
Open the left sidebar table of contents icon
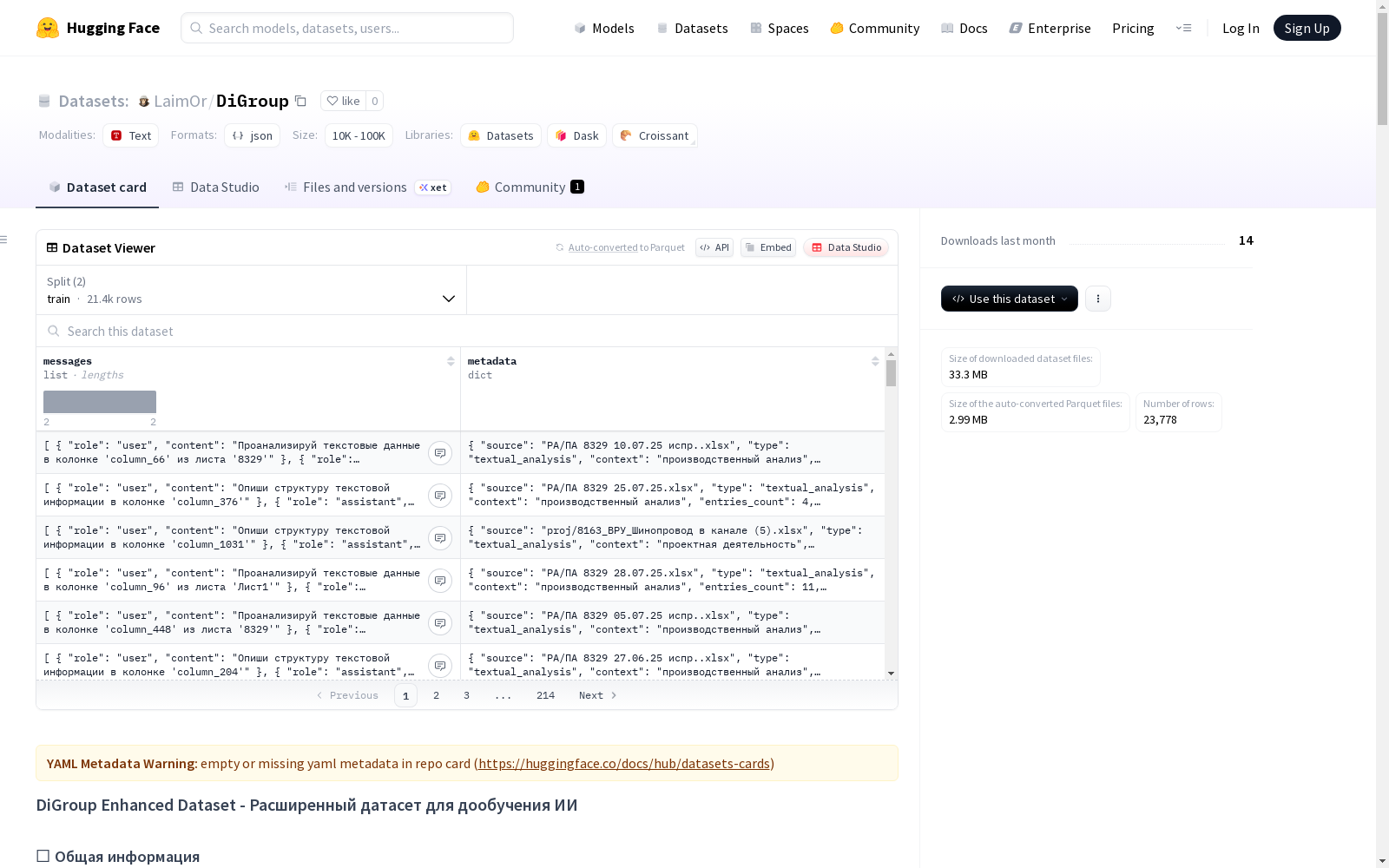point(4,240)
